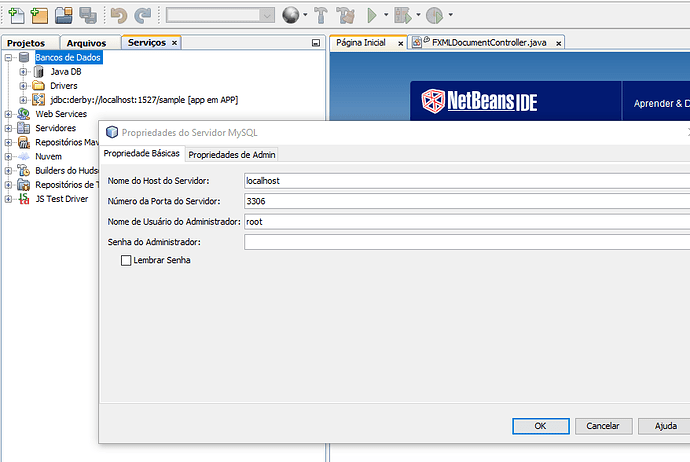Enable the Lembrar Senha checkbox
Image resolution: width=690 pixels, height=462 pixels.
126,260
